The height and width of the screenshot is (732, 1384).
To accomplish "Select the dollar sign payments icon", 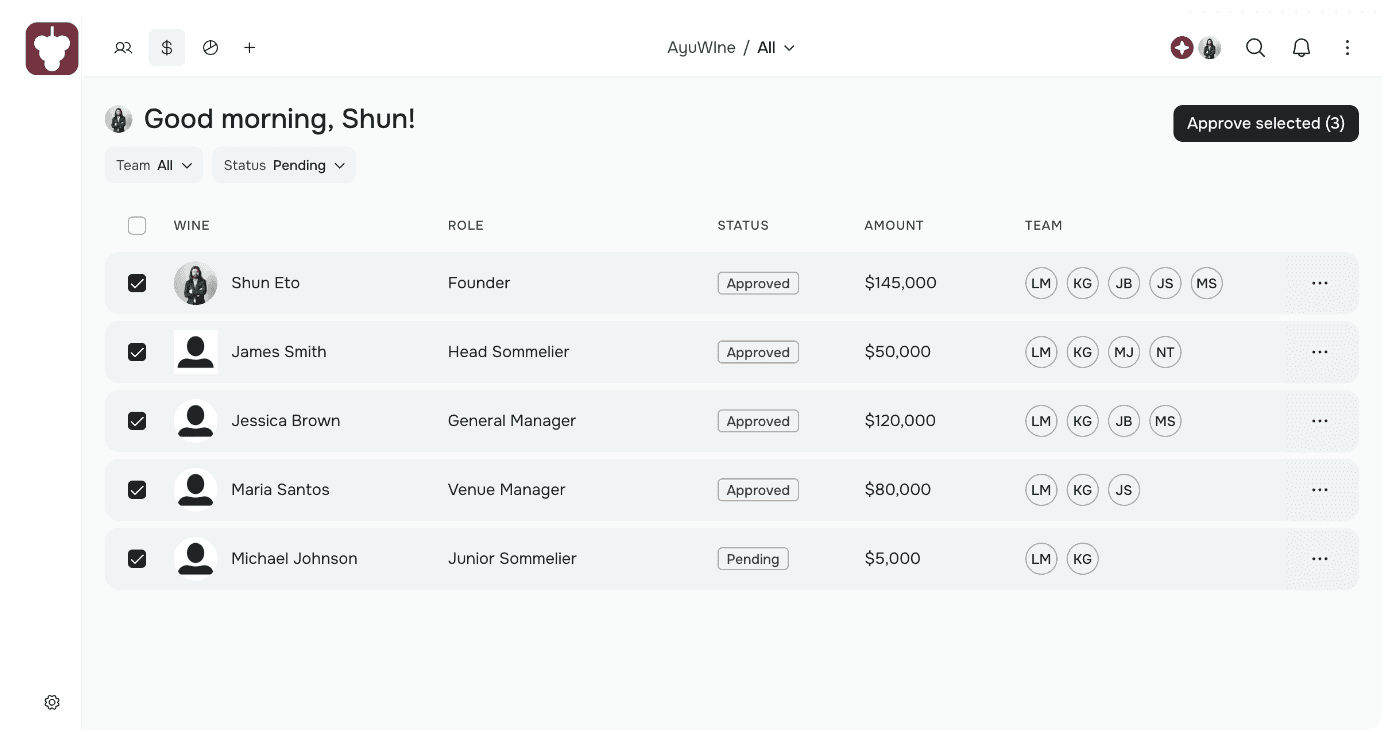I will point(167,47).
